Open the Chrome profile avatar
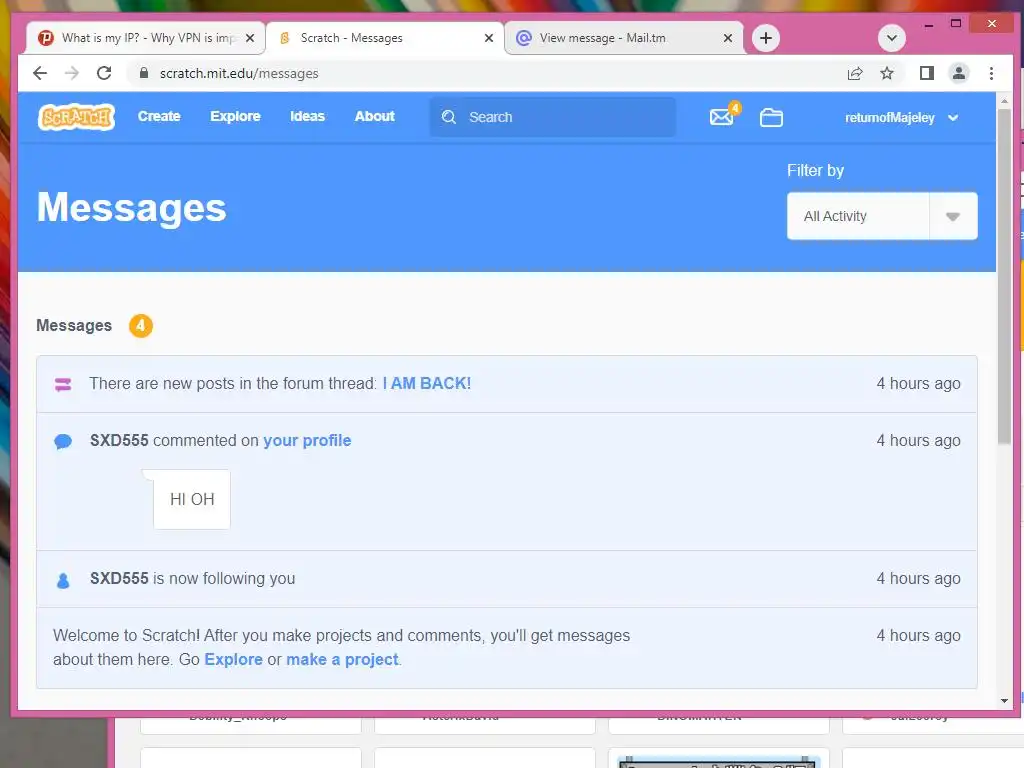1024x768 pixels. (959, 73)
